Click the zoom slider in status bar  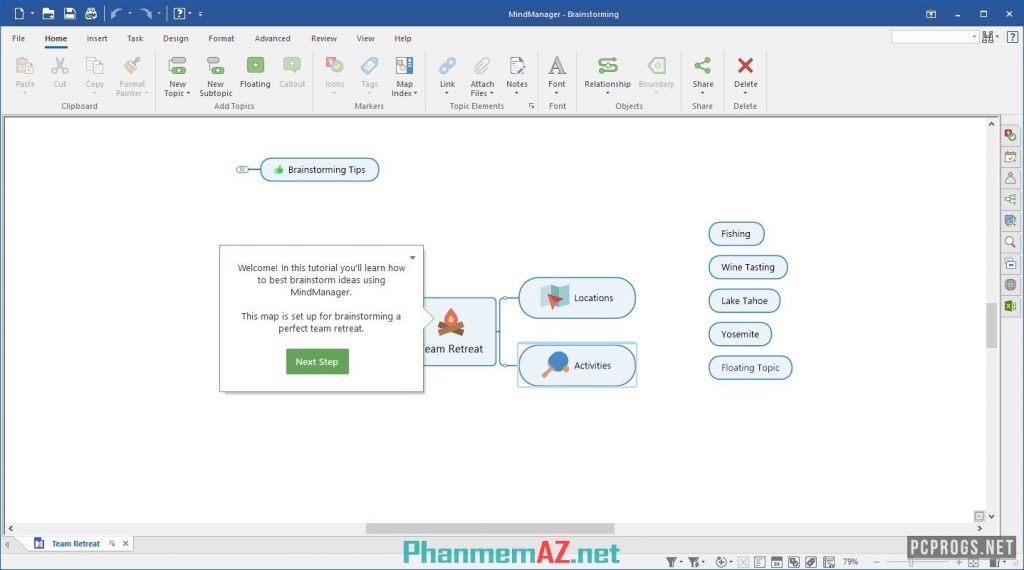click(918, 562)
